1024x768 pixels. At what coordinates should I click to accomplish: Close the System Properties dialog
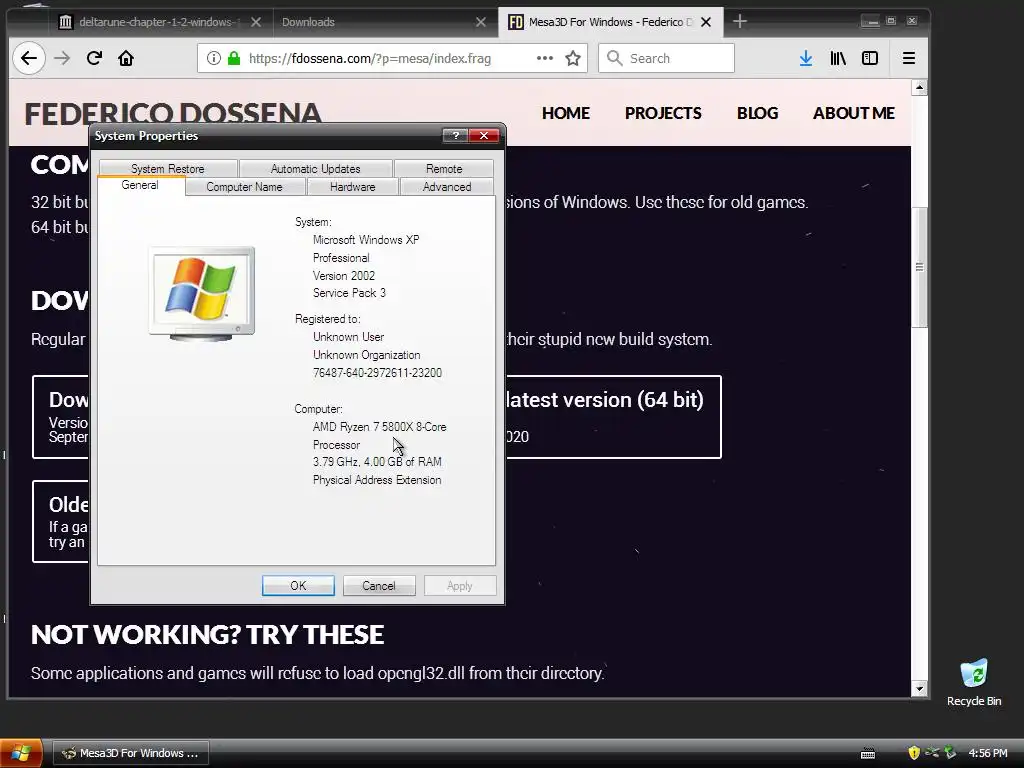coord(484,135)
